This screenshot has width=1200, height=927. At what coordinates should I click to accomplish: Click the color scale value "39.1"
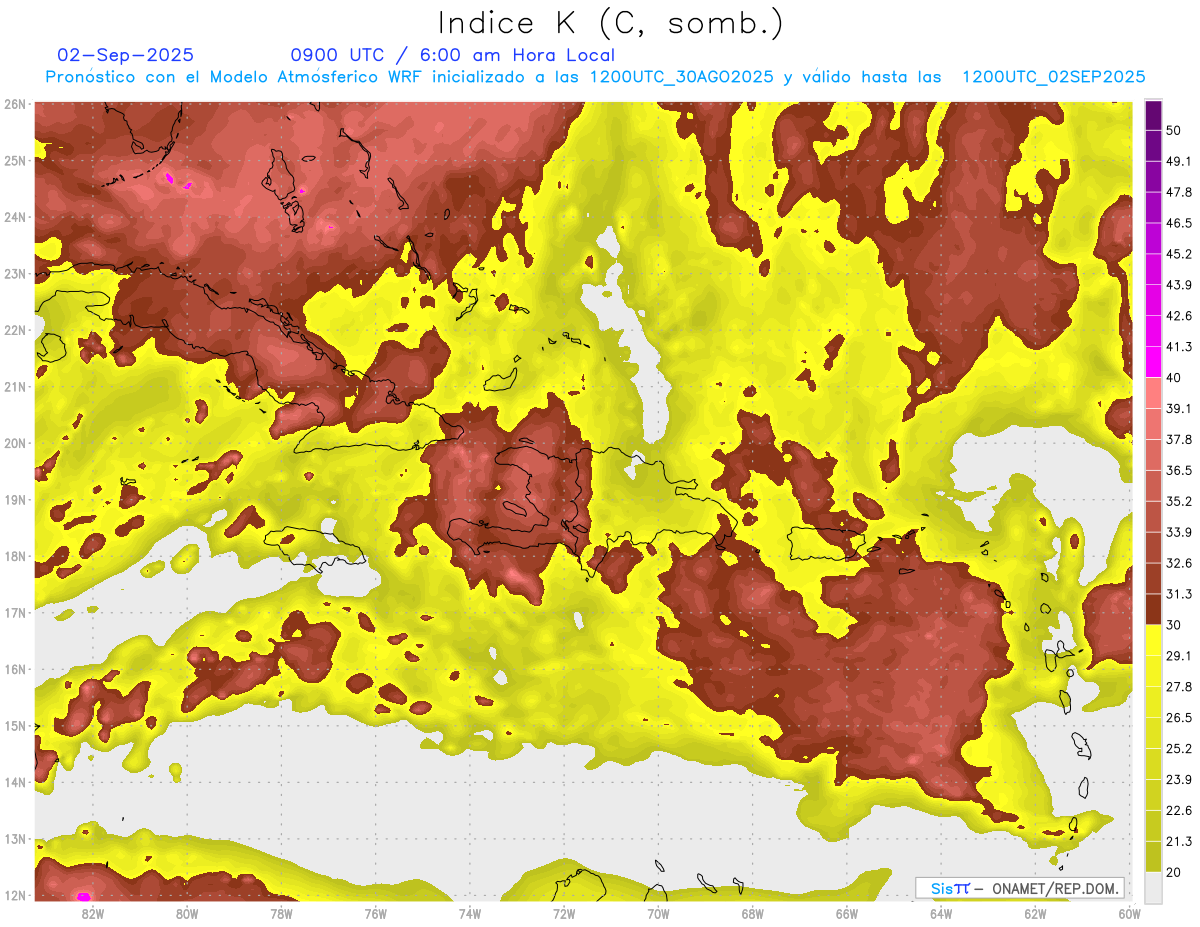click(1178, 409)
